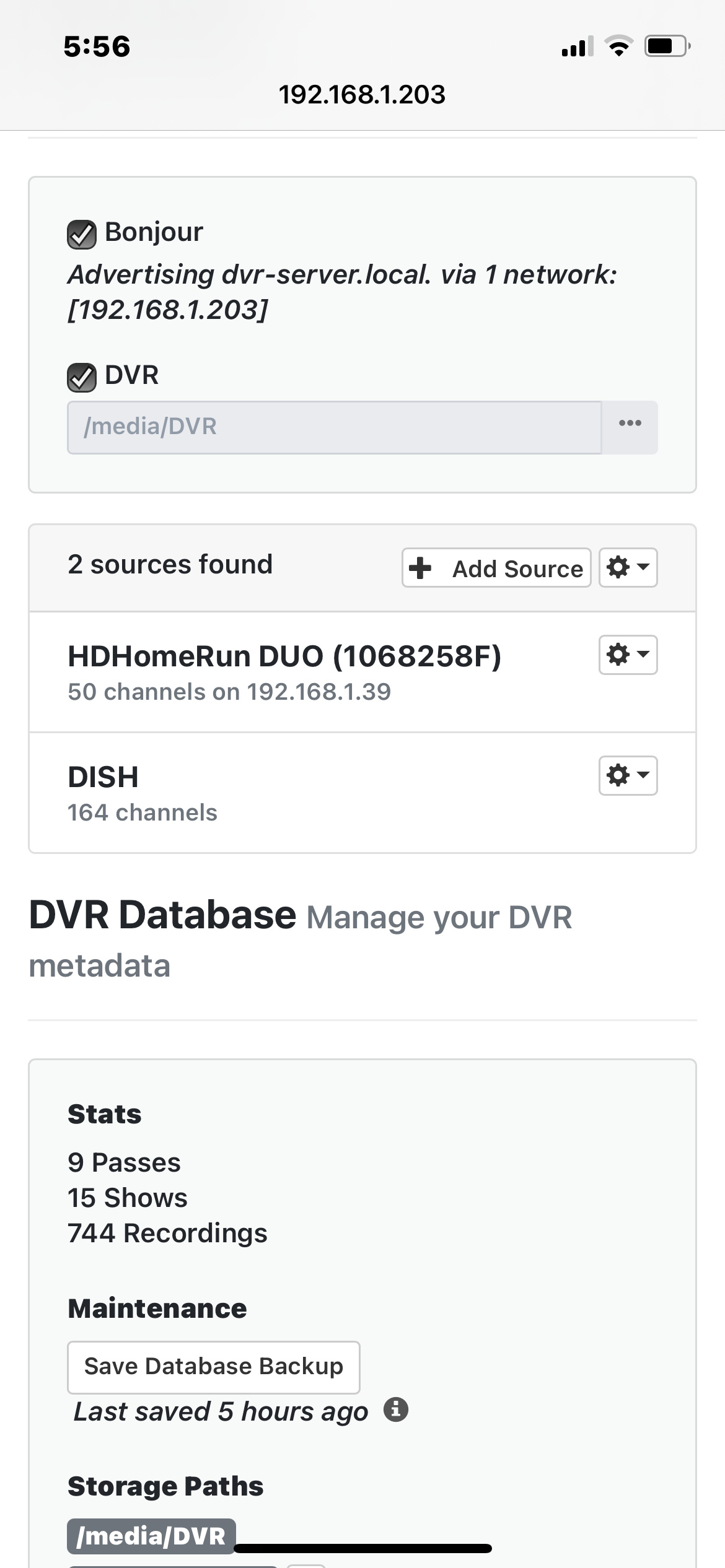The width and height of the screenshot is (725, 1568).
Task: Click the 50 channels on 192.168.1.39 text
Action: pyautogui.click(x=229, y=692)
